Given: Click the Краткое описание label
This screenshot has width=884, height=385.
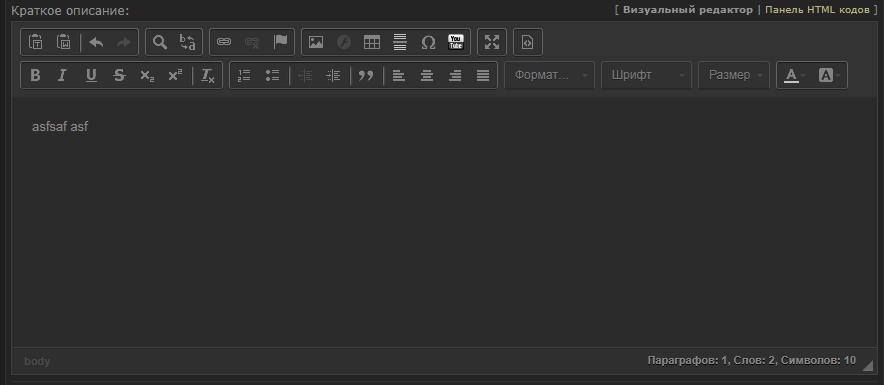Looking at the screenshot, I should [x=70, y=11].
